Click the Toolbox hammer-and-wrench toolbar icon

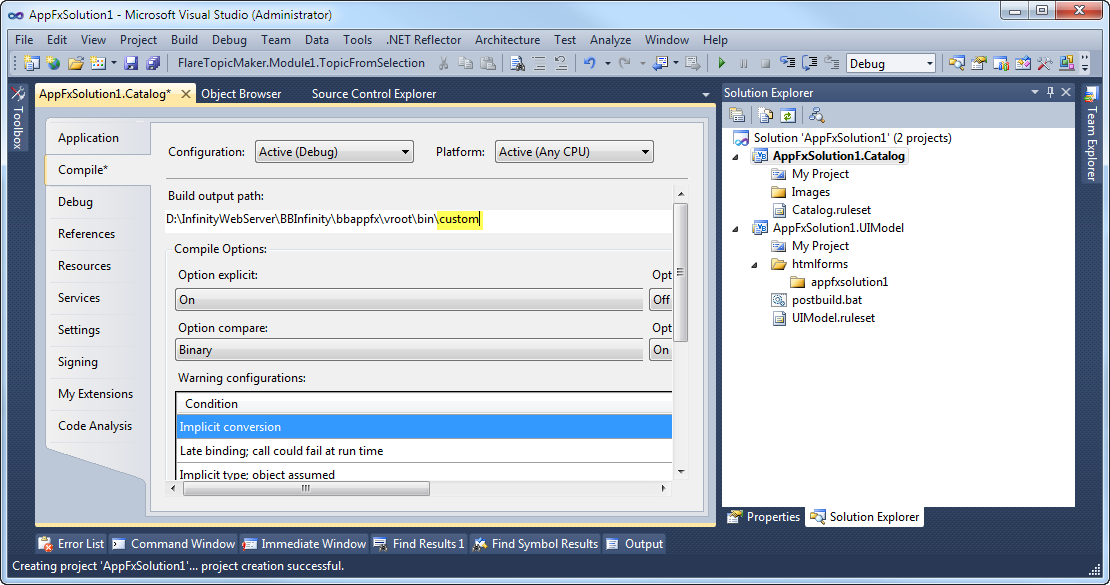[x=1044, y=63]
